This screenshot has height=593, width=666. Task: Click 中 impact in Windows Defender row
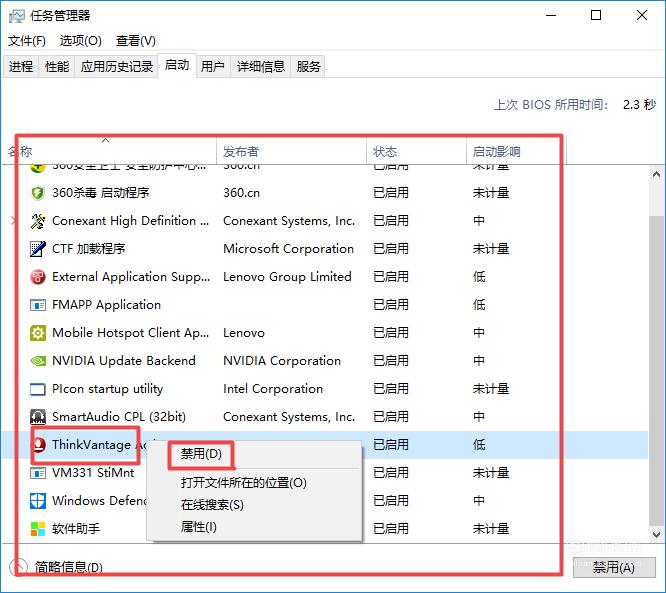479,501
